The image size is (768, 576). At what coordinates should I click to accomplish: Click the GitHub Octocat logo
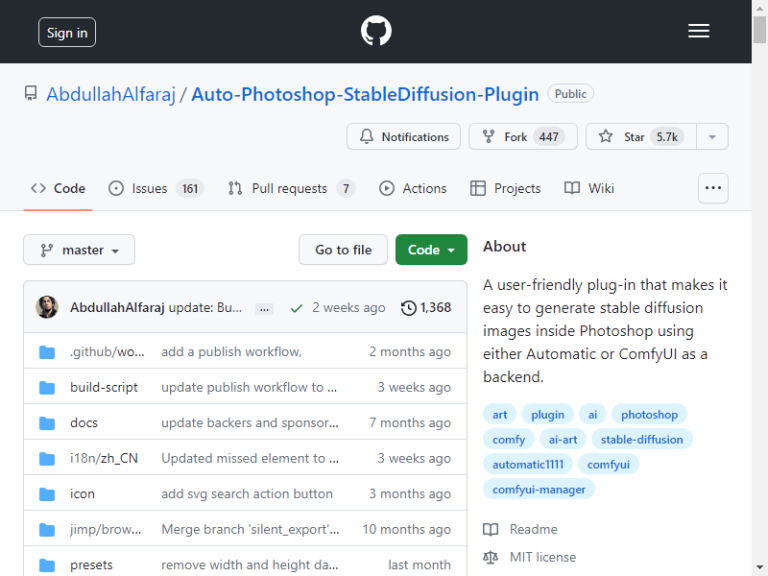pyautogui.click(x=376, y=31)
